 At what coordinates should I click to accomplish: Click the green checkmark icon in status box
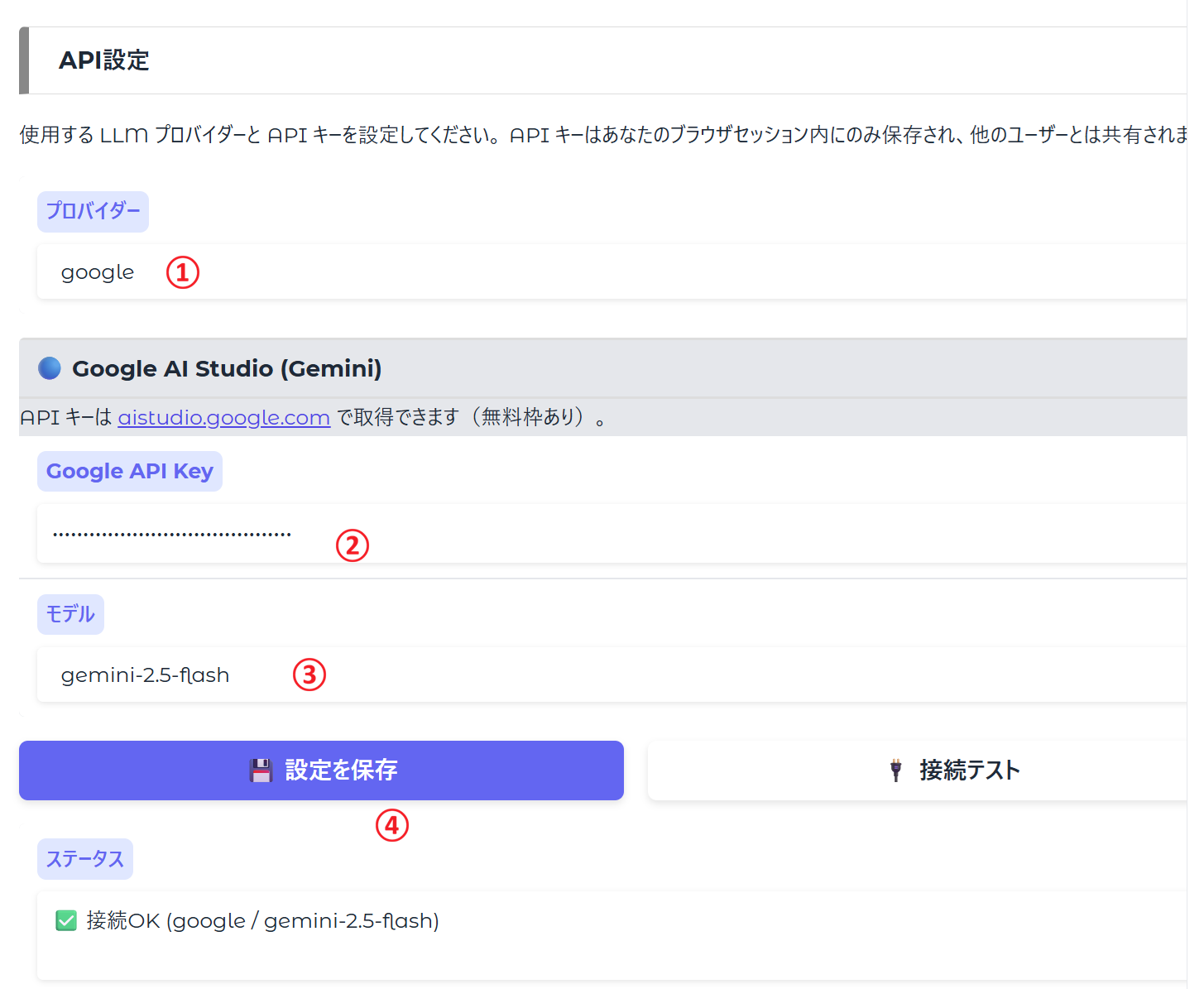point(66,920)
